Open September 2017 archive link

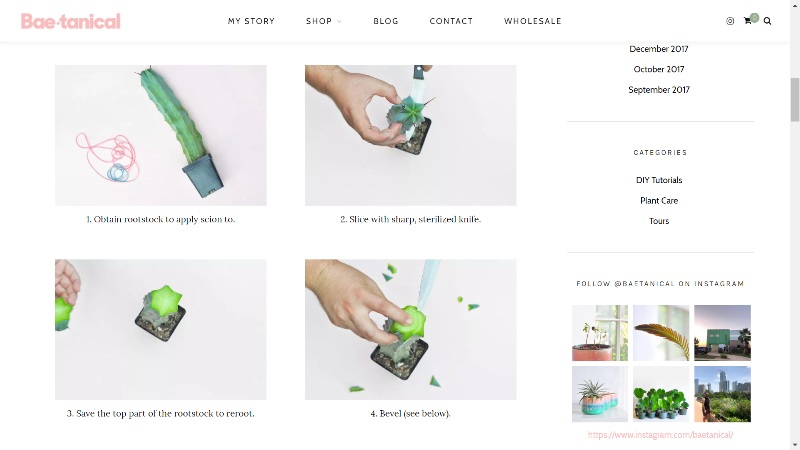pyautogui.click(x=659, y=90)
